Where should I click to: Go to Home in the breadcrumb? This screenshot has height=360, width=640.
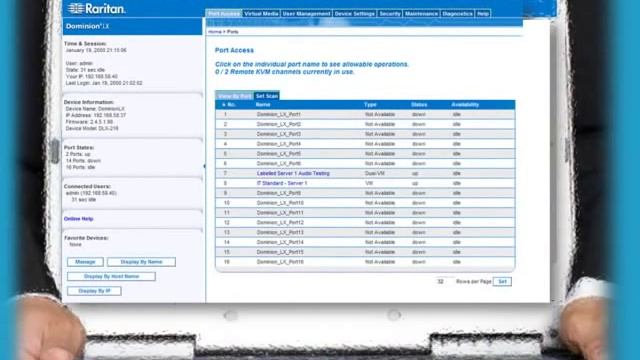point(215,31)
